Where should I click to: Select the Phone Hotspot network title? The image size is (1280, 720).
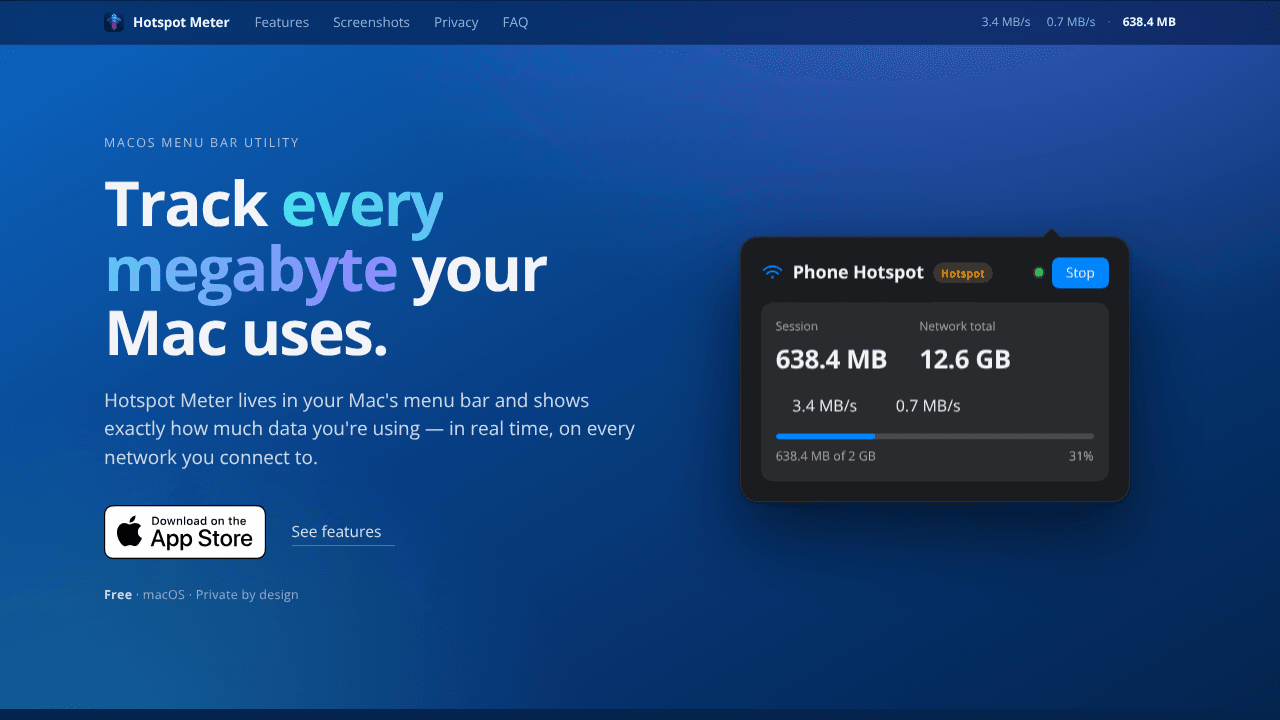(x=858, y=272)
